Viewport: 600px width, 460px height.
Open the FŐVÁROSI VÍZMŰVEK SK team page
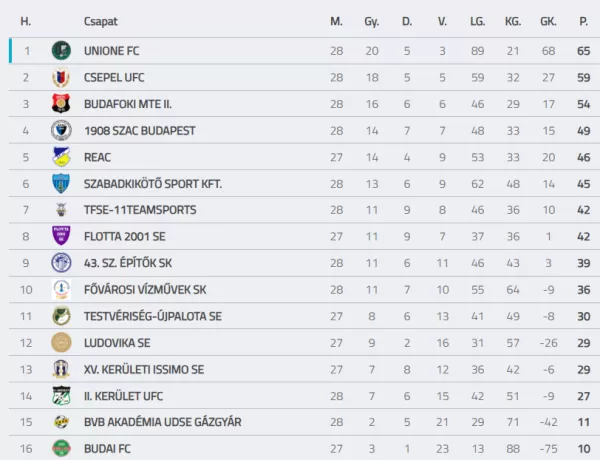coord(145,290)
